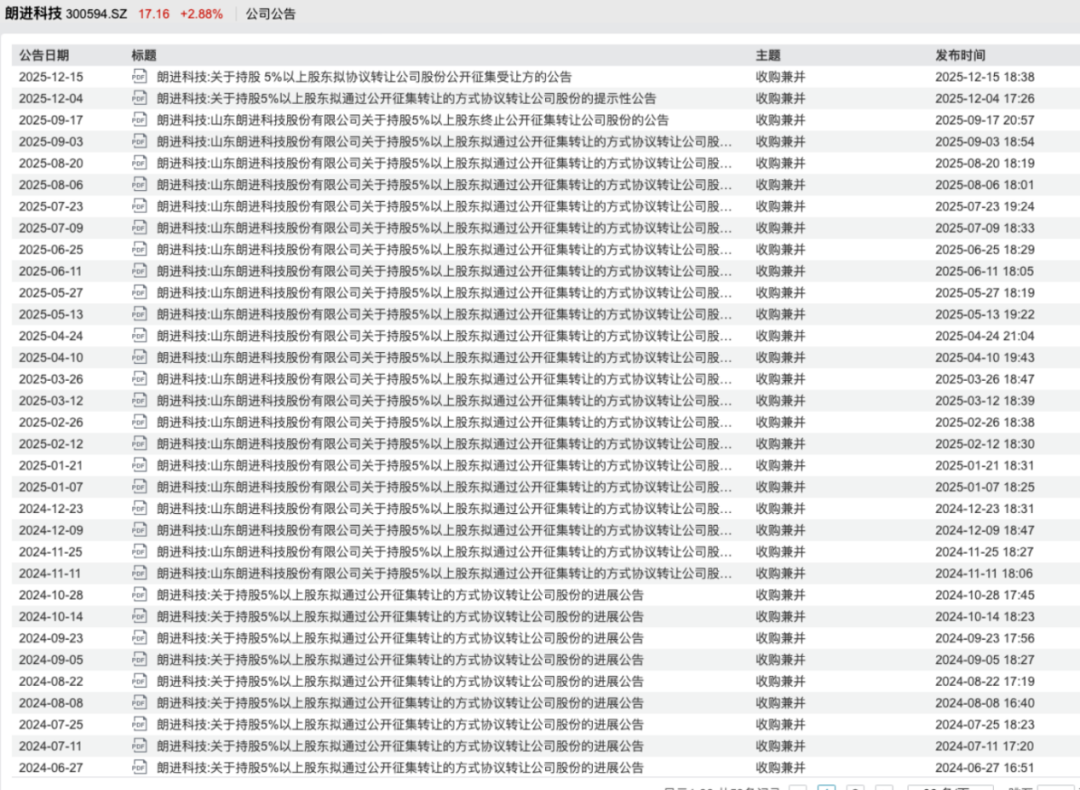Click 收购兼并 topic in 2025-05-13 row
Viewport: 1080px width, 790px height.
coord(780,314)
